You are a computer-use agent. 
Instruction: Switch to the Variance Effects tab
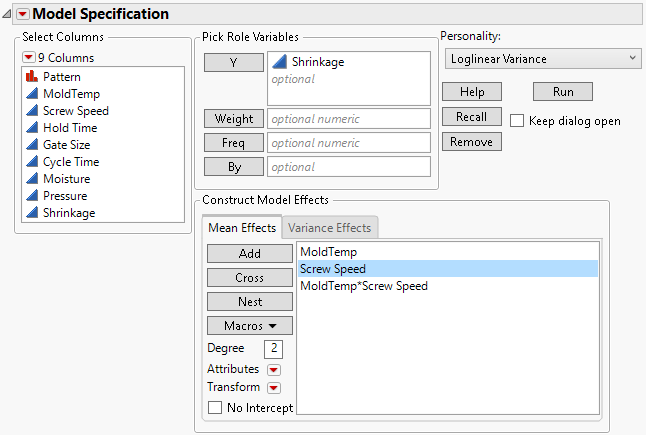point(330,228)
